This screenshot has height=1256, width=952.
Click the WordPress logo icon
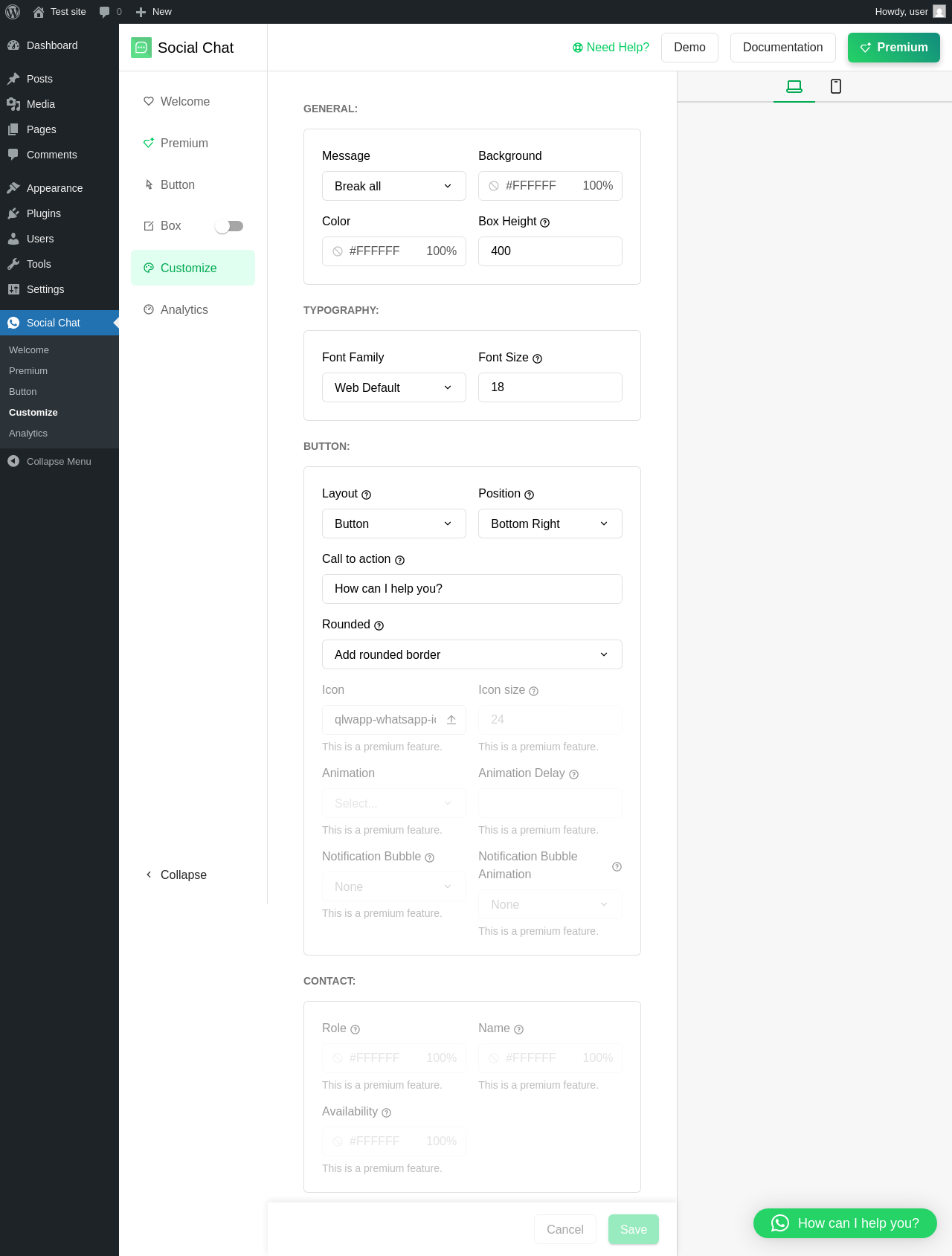pyautogui.click(x=13, y=12)
